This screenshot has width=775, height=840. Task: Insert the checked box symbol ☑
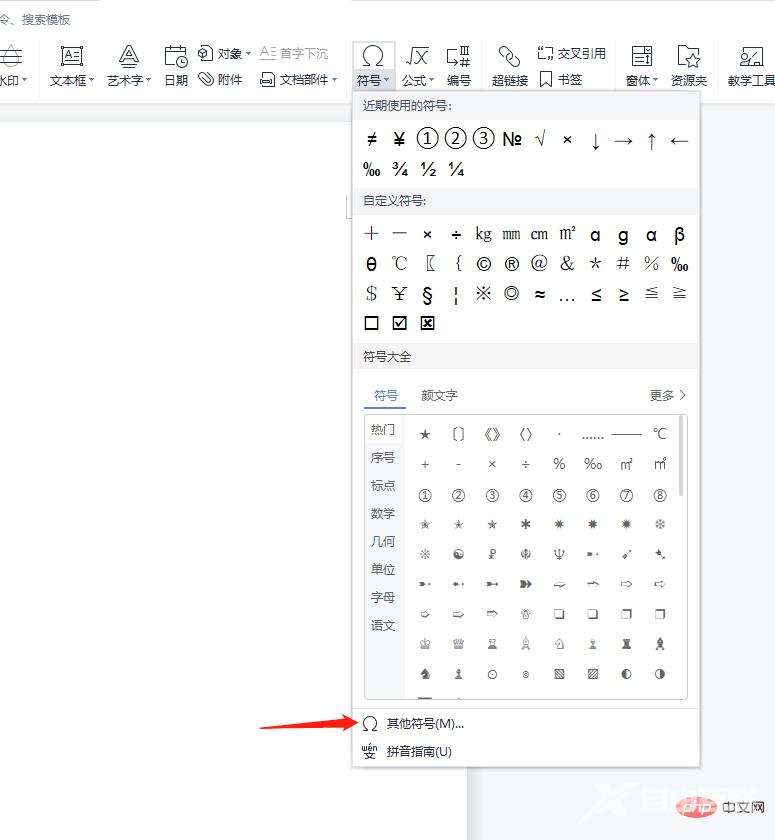pyautogui.click(x=400, y=323)
